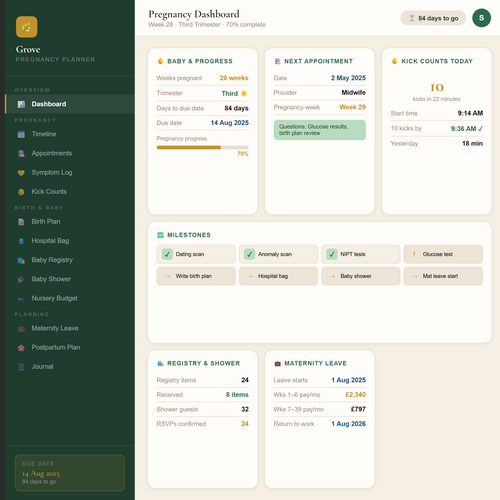Click the 1 Aug 2025 leave start
This screenshot has width=500, height=500.
coord(349,380)
